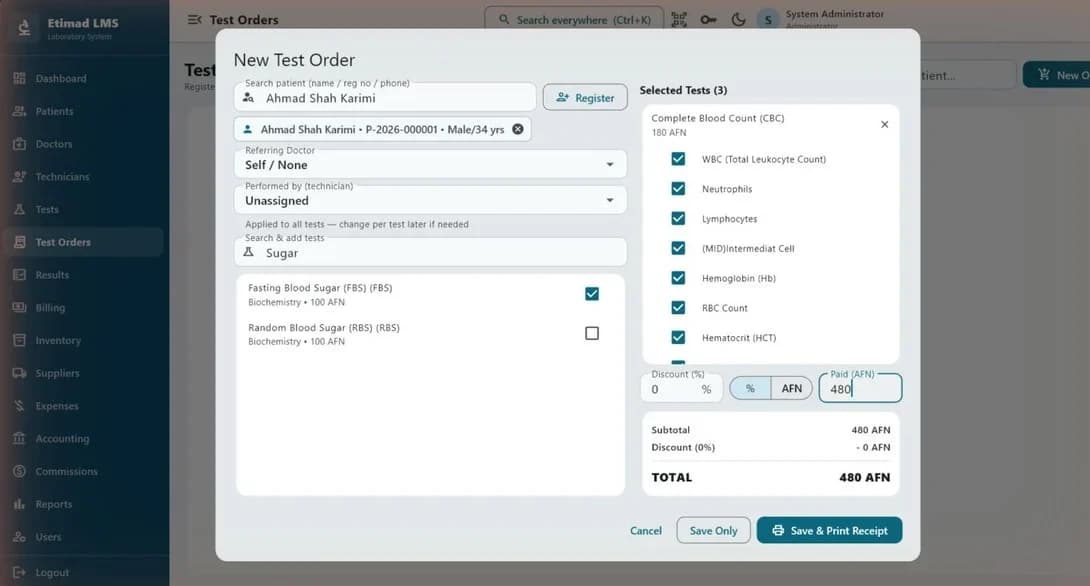Viewport: 1090px width, 586px height.
Task: Click the patient search person icon
Action: (248, 98)
